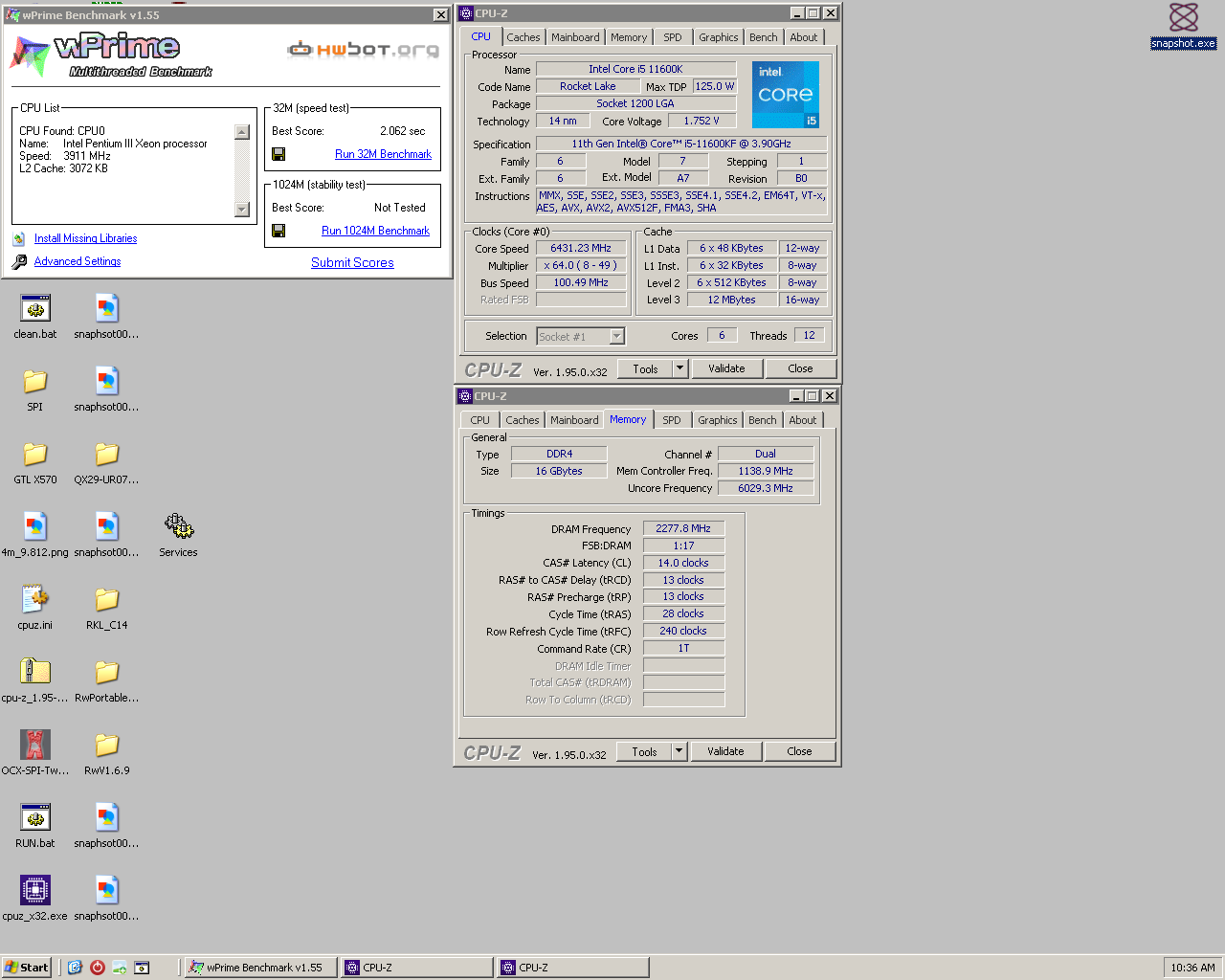Open Graphics tab in upper CPU-Z window
Image resolution: width=1225 pixels, height=980 pixels.
(x=718, y=37)
